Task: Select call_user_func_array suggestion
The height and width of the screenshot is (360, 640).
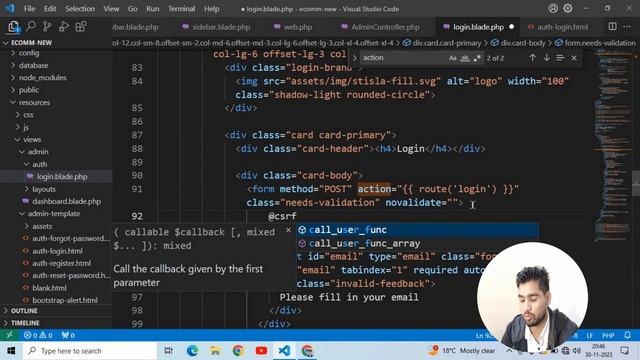Action: [417, 243]
